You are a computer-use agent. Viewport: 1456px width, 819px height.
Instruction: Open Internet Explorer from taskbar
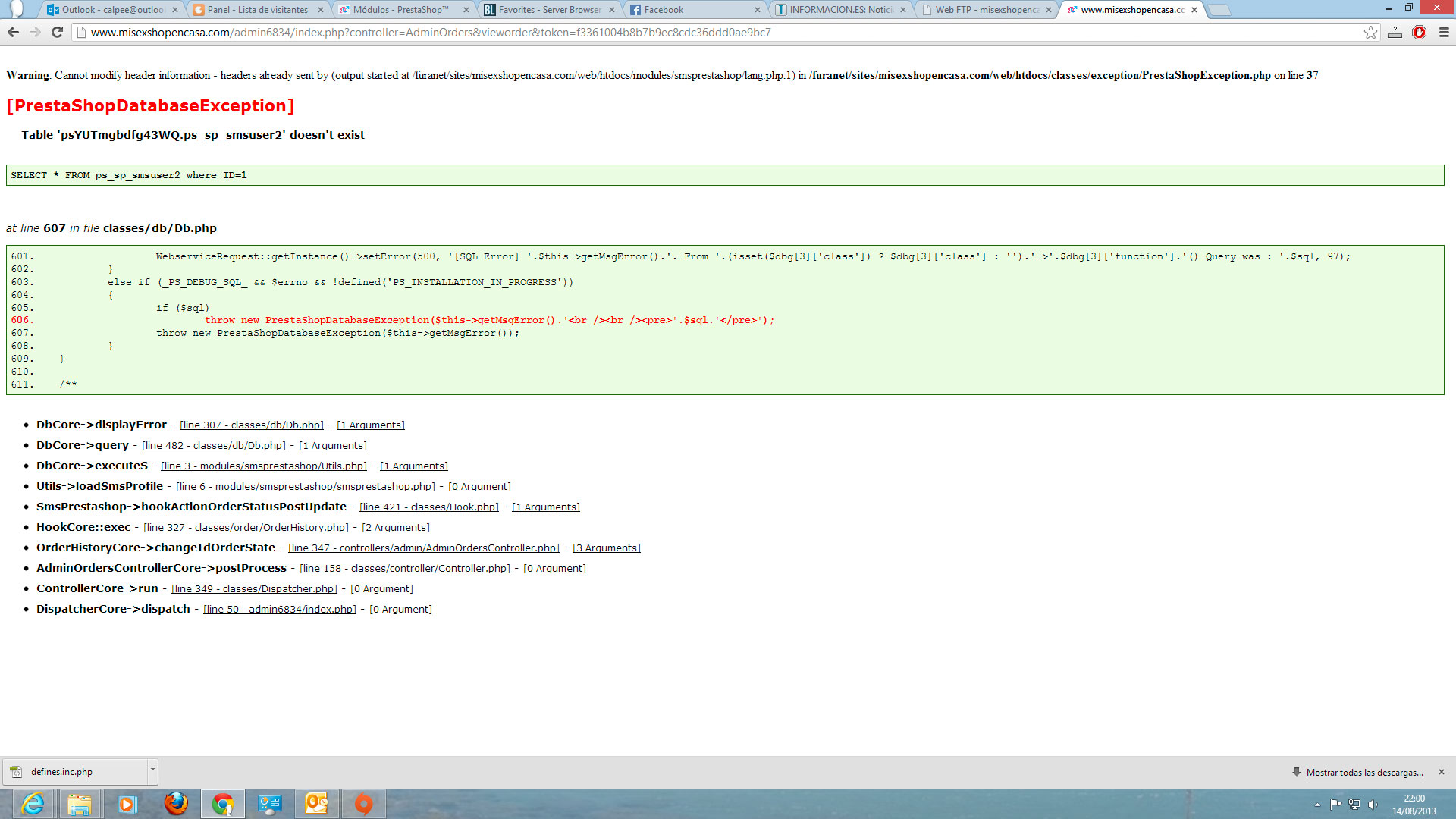point(33,803)
